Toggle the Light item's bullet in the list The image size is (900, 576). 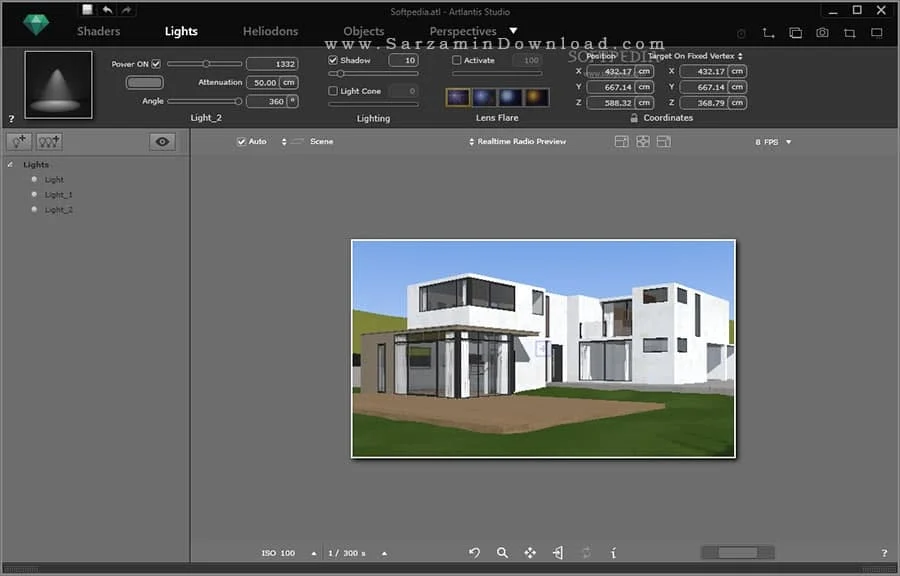pyautogui.click(x=34, y=180)
